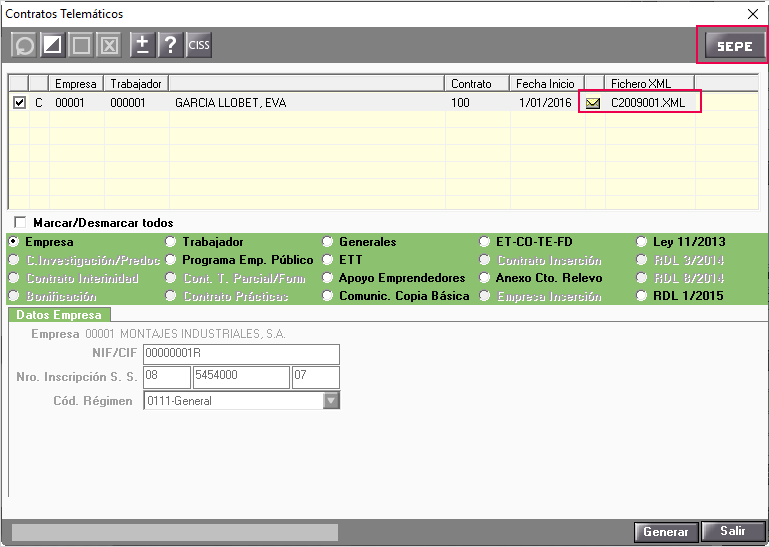Viewport: 770px width, 547px height.
Task: Click the Trabajador column header
Action: tap(136, 84)
